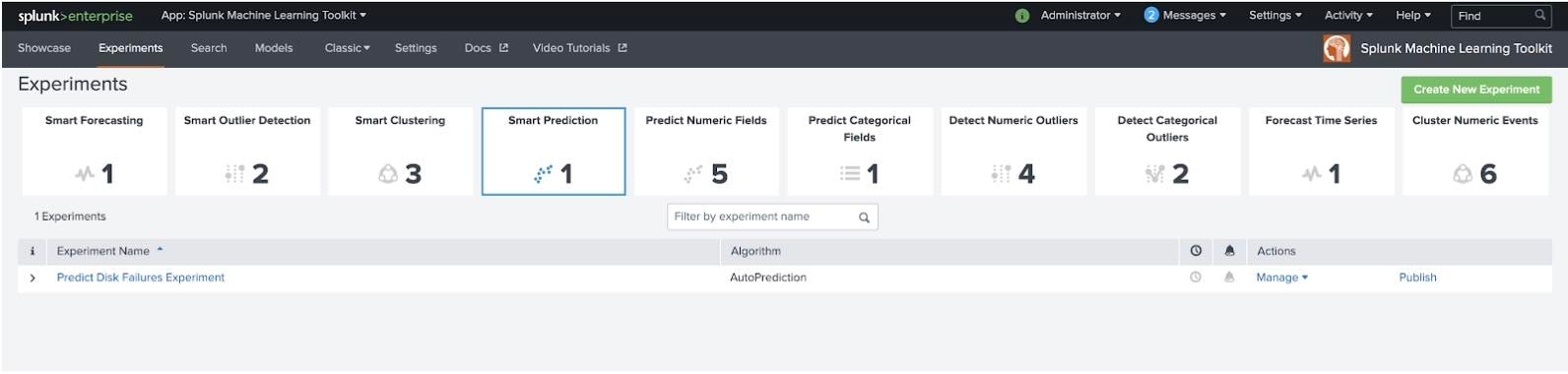The height and width of the screenshot is (374, 1568).
Task: Click the Messages count badge
Action: click(1151, 16)
